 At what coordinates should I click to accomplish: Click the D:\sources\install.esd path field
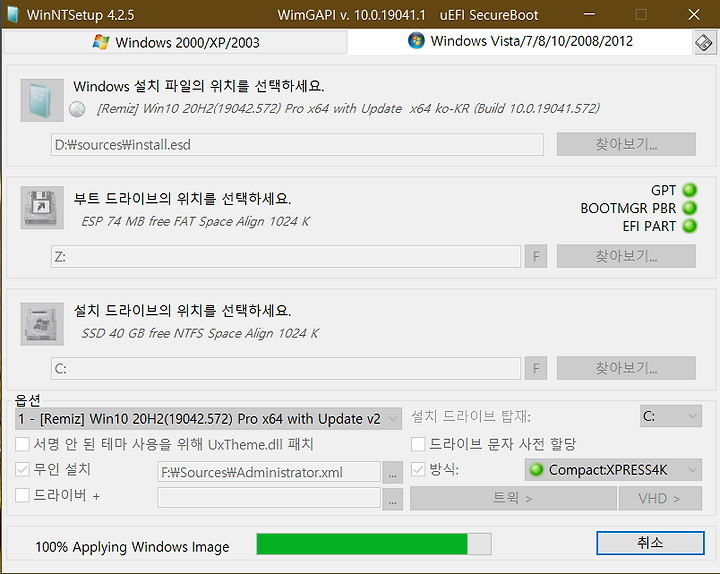point(297,145)
